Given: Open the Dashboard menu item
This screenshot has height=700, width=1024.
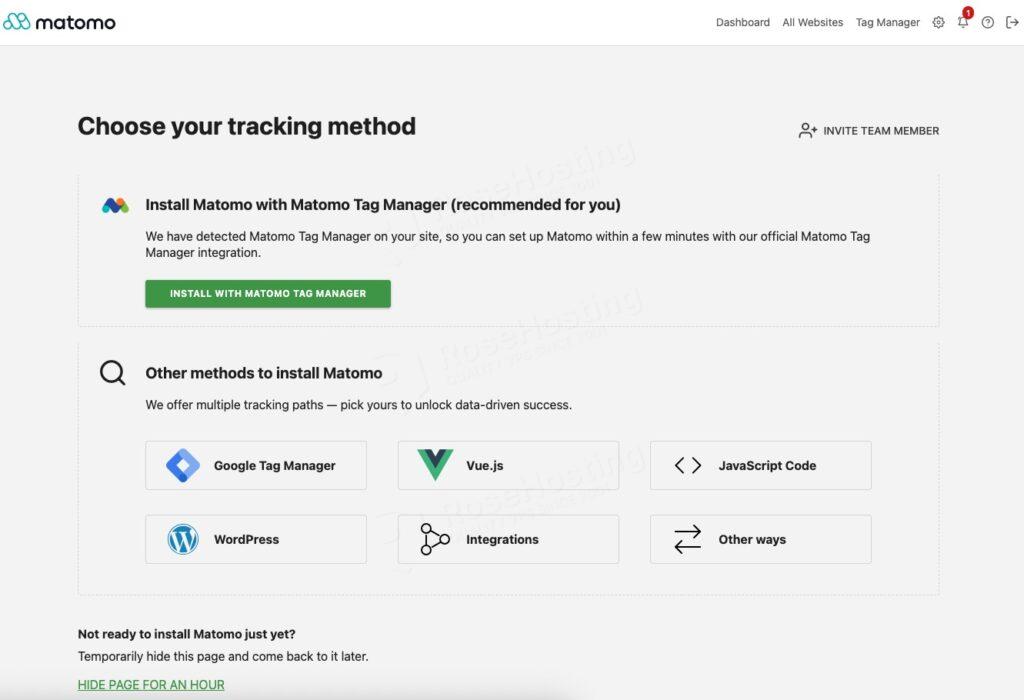Looking at the screenshot, I should 743,22.
